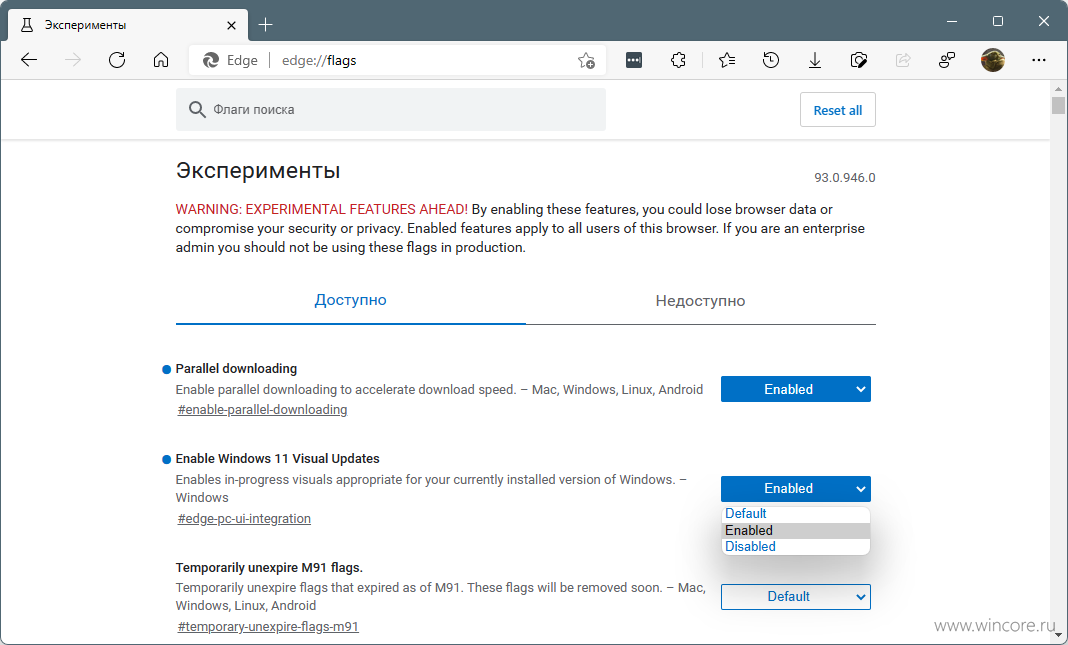Click the Temporarily unexpire M91 flags title
The width and height of the screenshot is (1068, 645).
[x=269, y=567]
